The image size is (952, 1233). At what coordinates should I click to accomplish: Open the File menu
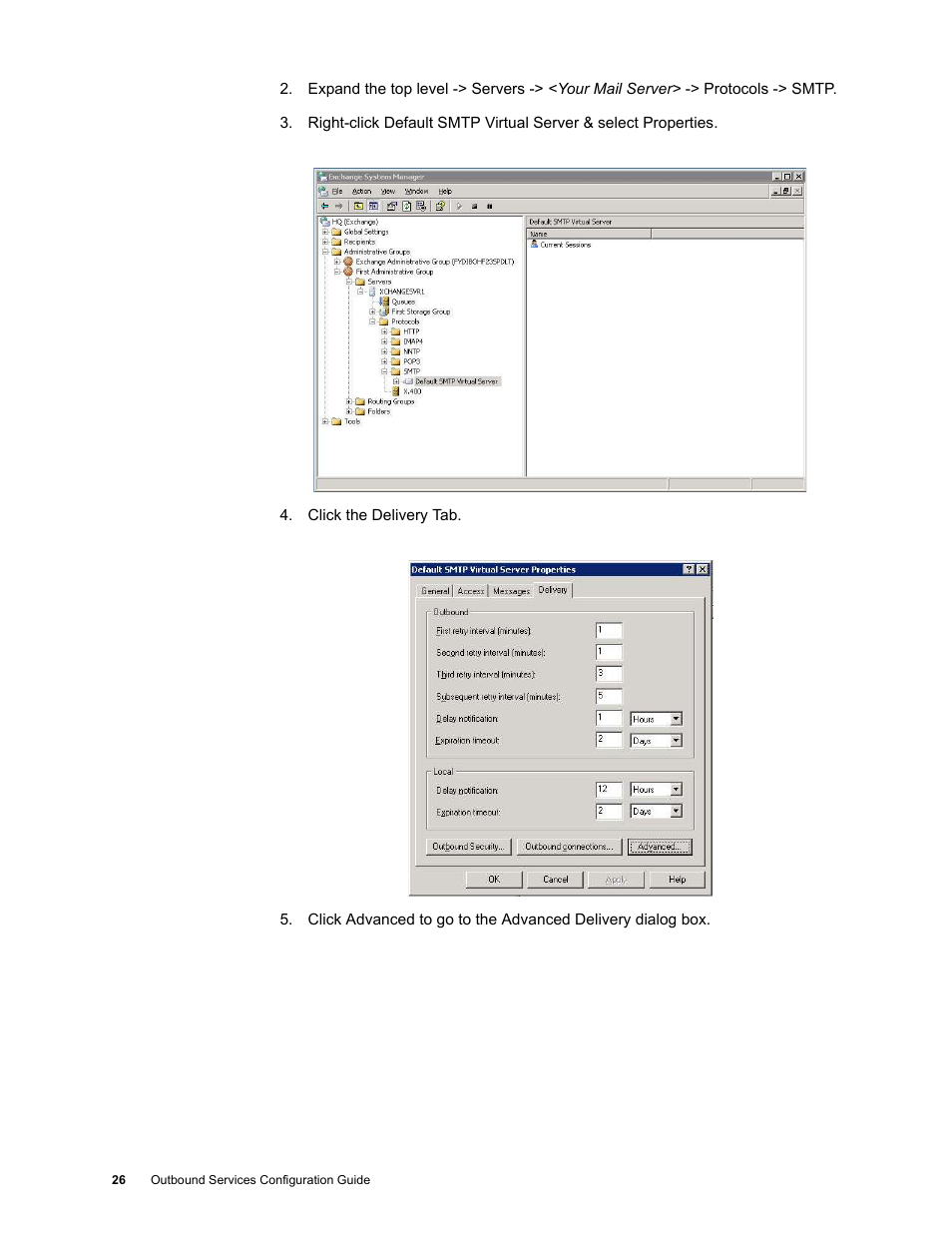pyautogui.click(x=337, y=191)
